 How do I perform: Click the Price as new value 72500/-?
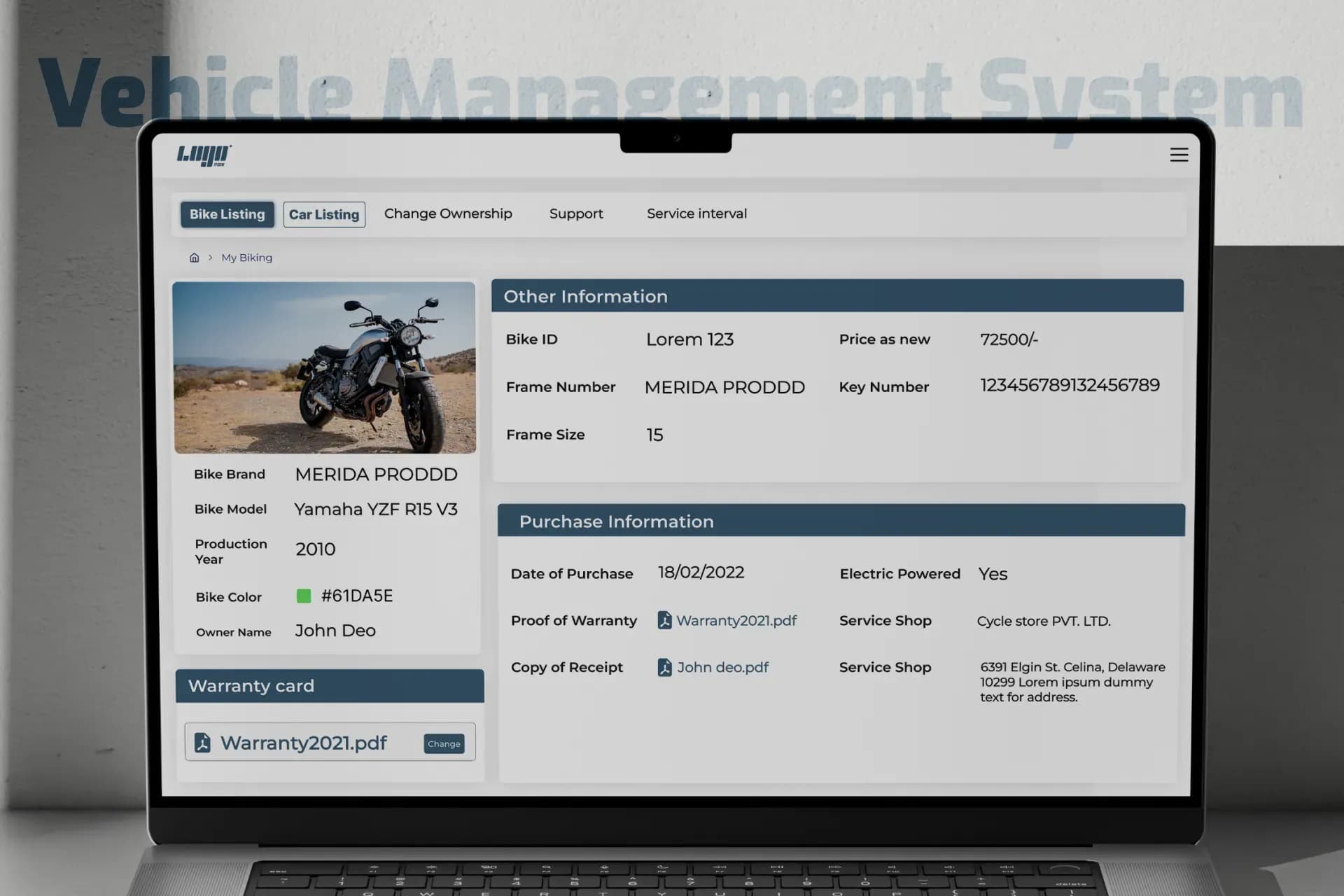click(1009, 339)
